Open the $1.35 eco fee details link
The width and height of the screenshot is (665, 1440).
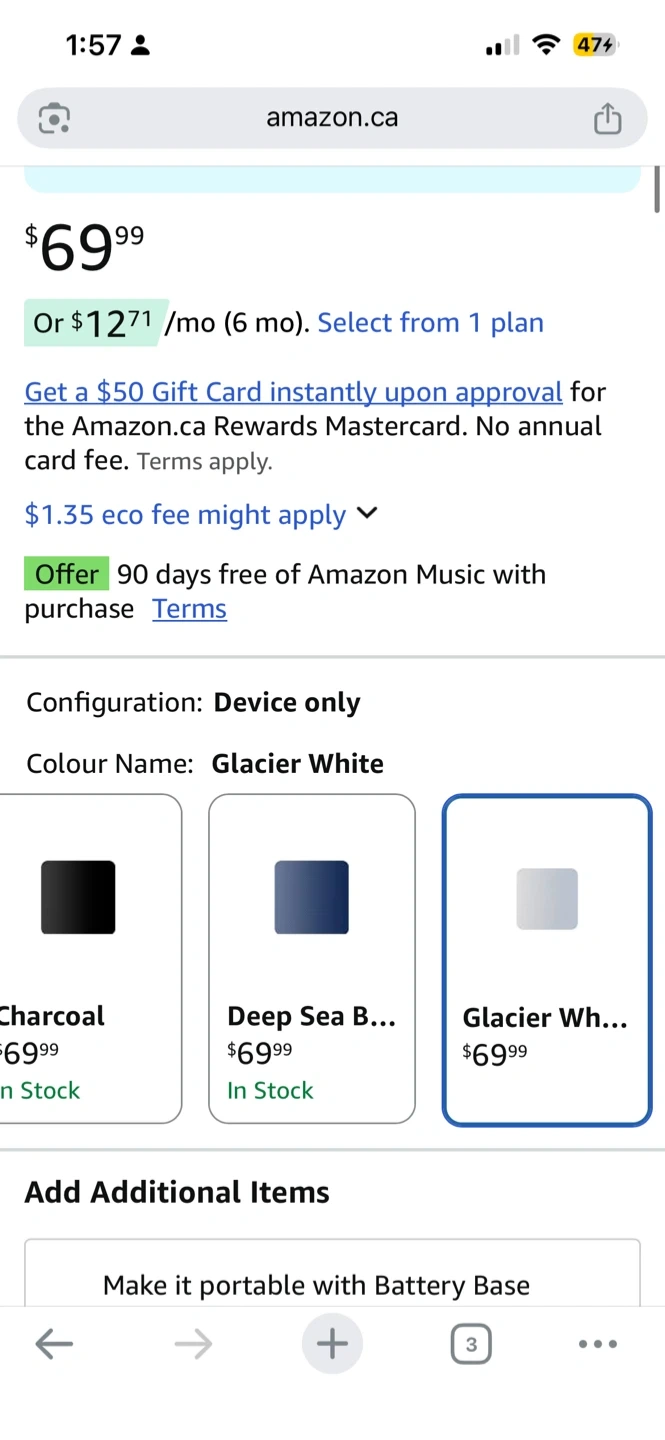(x=185, y=515)
